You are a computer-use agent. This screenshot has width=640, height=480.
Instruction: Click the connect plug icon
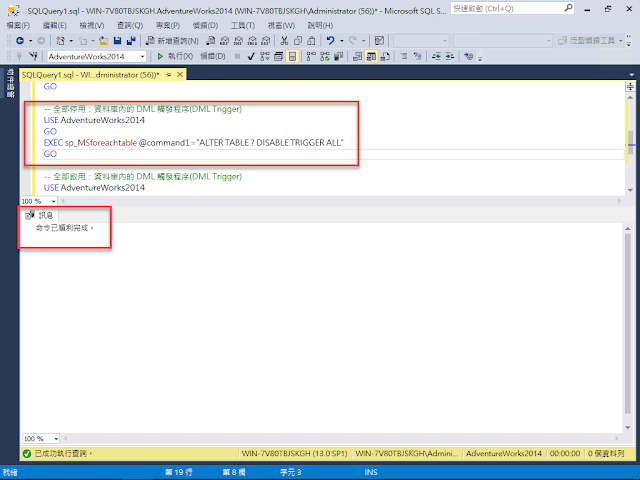pos(19,56)
